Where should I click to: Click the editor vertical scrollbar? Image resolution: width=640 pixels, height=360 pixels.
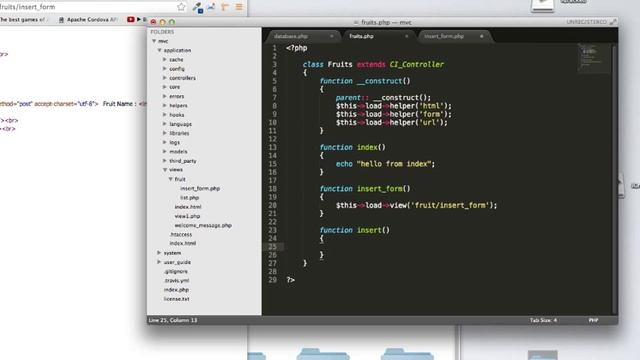point(614,179)
